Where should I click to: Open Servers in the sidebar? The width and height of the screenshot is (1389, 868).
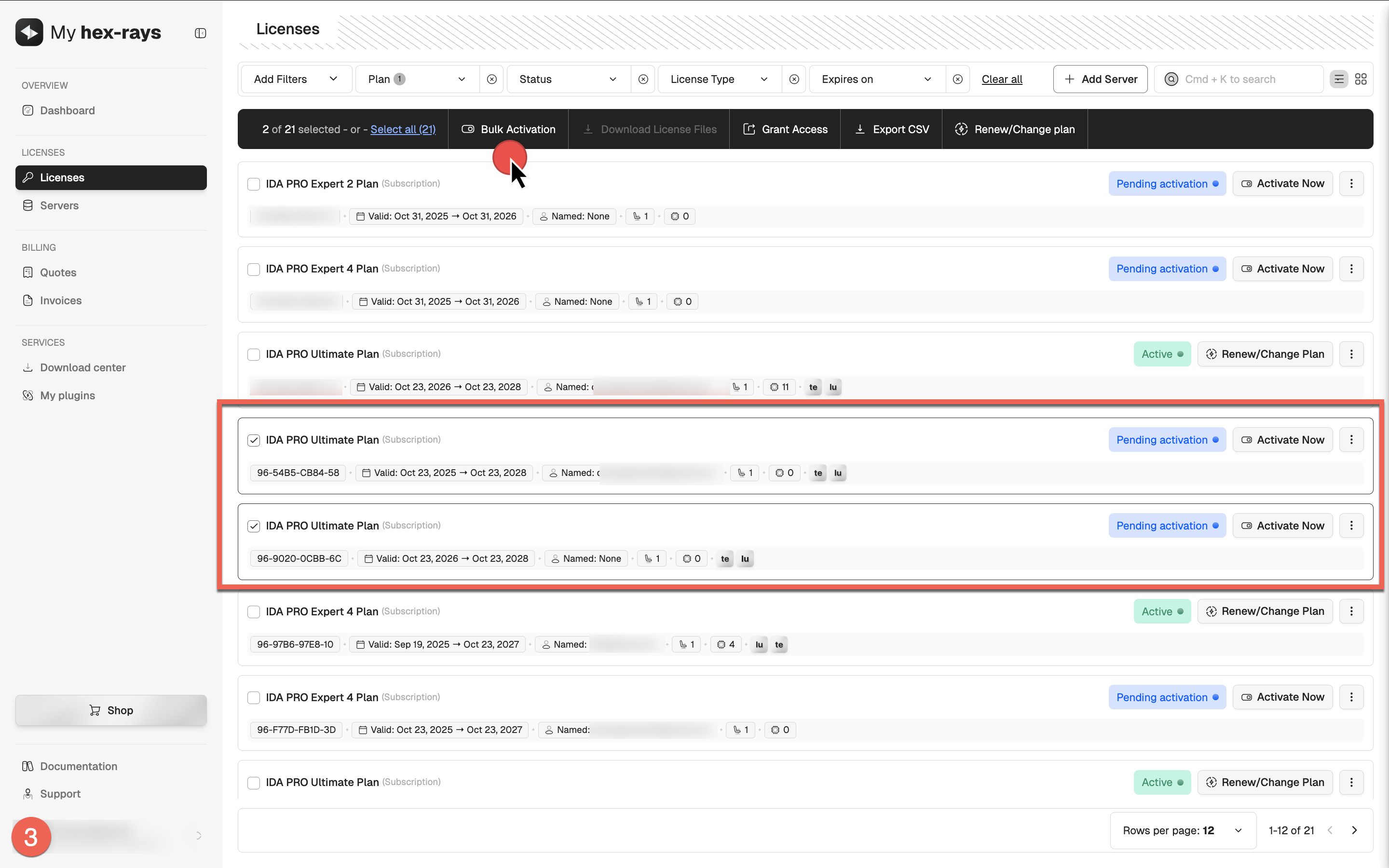point(59,205)
